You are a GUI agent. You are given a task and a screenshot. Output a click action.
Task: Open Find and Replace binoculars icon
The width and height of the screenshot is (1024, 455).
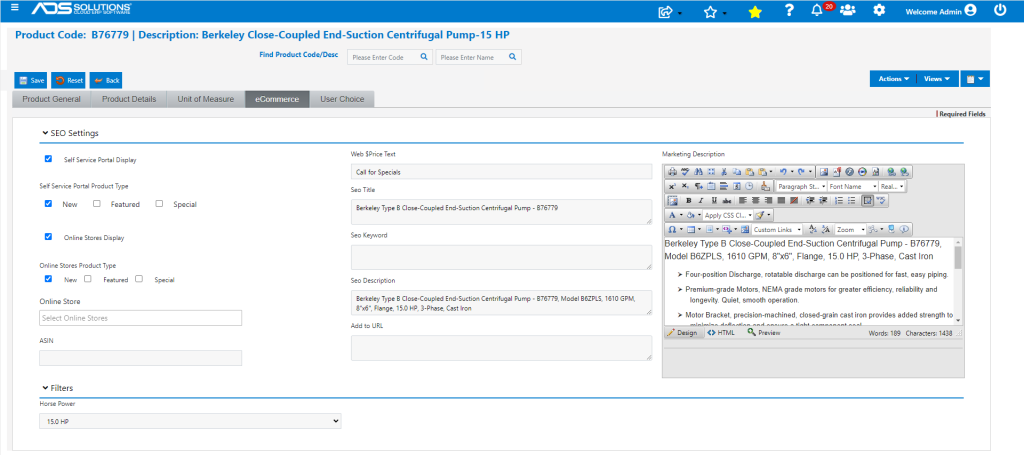[x=698, y=172]
